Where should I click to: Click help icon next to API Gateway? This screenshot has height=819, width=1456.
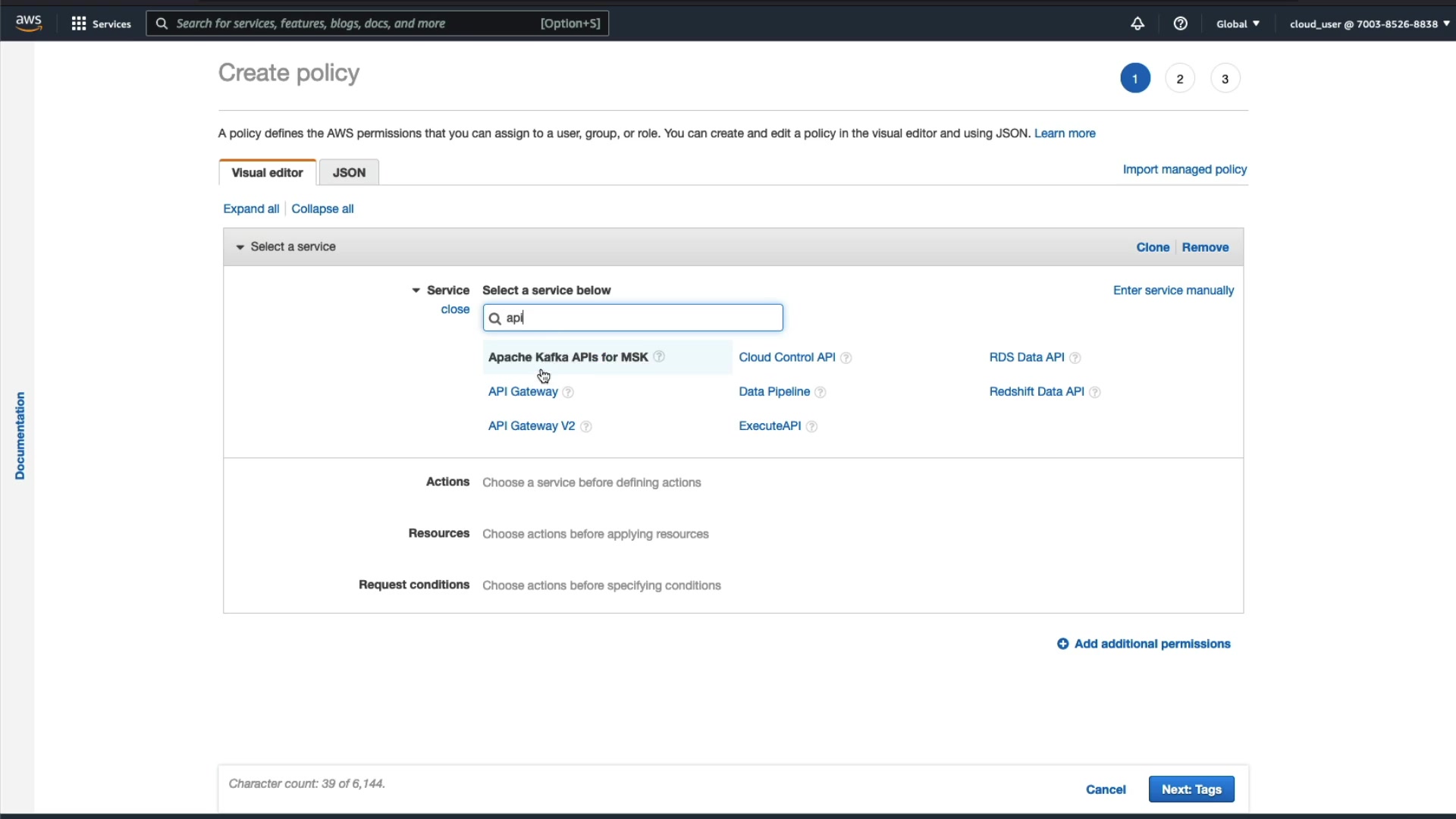568,392
